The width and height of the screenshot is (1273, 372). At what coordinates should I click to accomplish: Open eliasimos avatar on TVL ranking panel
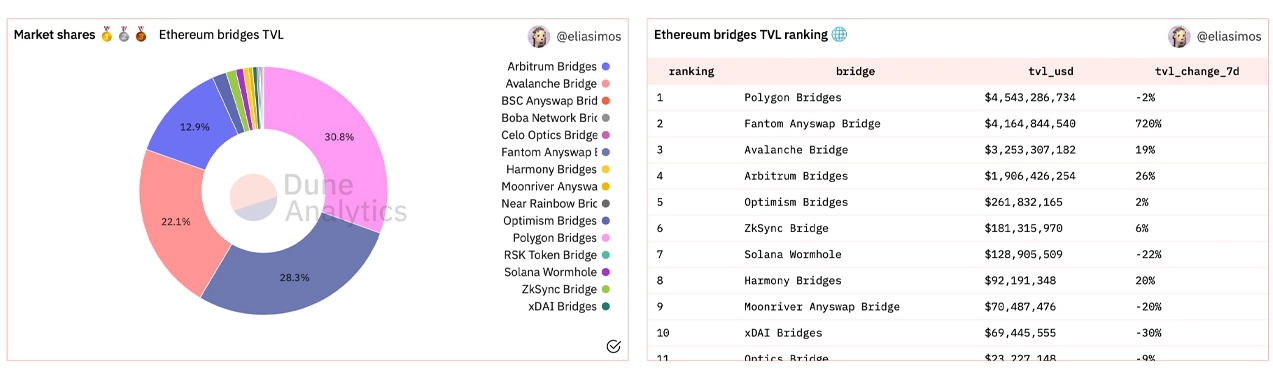tap(1179, 36)
